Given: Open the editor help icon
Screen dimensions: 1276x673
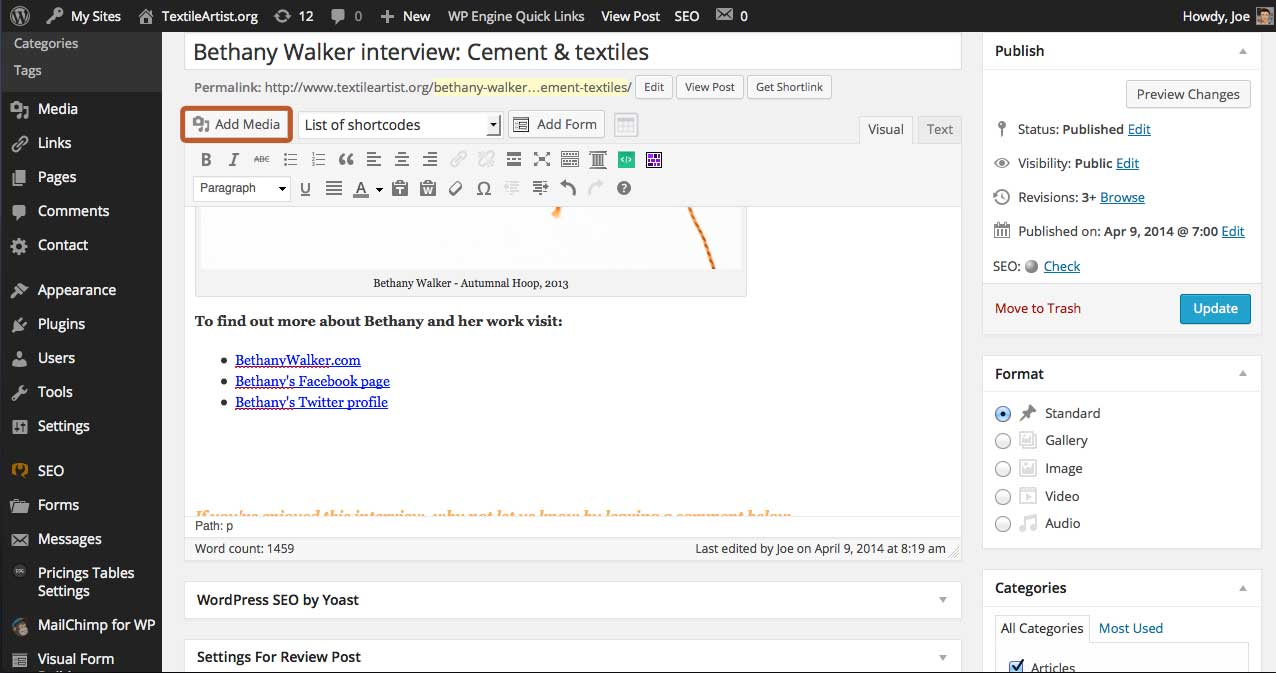Looking at the screenshot, I should click(x=624, y=188).
